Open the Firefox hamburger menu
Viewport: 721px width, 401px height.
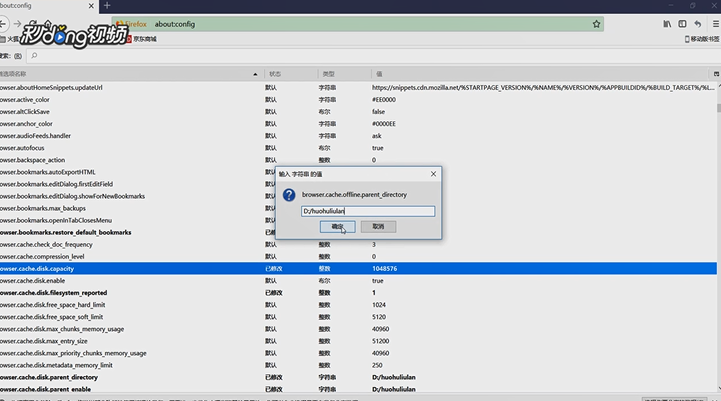pos(716,24)
